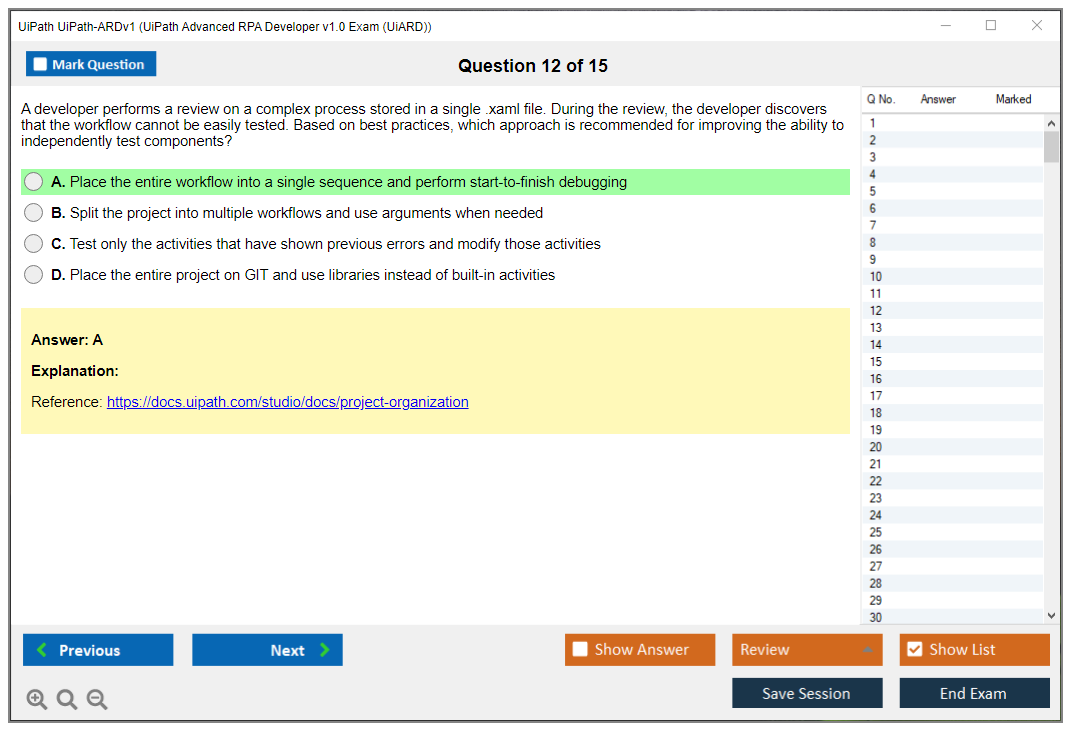
Task: Select option C radio button
Action: pos(34,244)
